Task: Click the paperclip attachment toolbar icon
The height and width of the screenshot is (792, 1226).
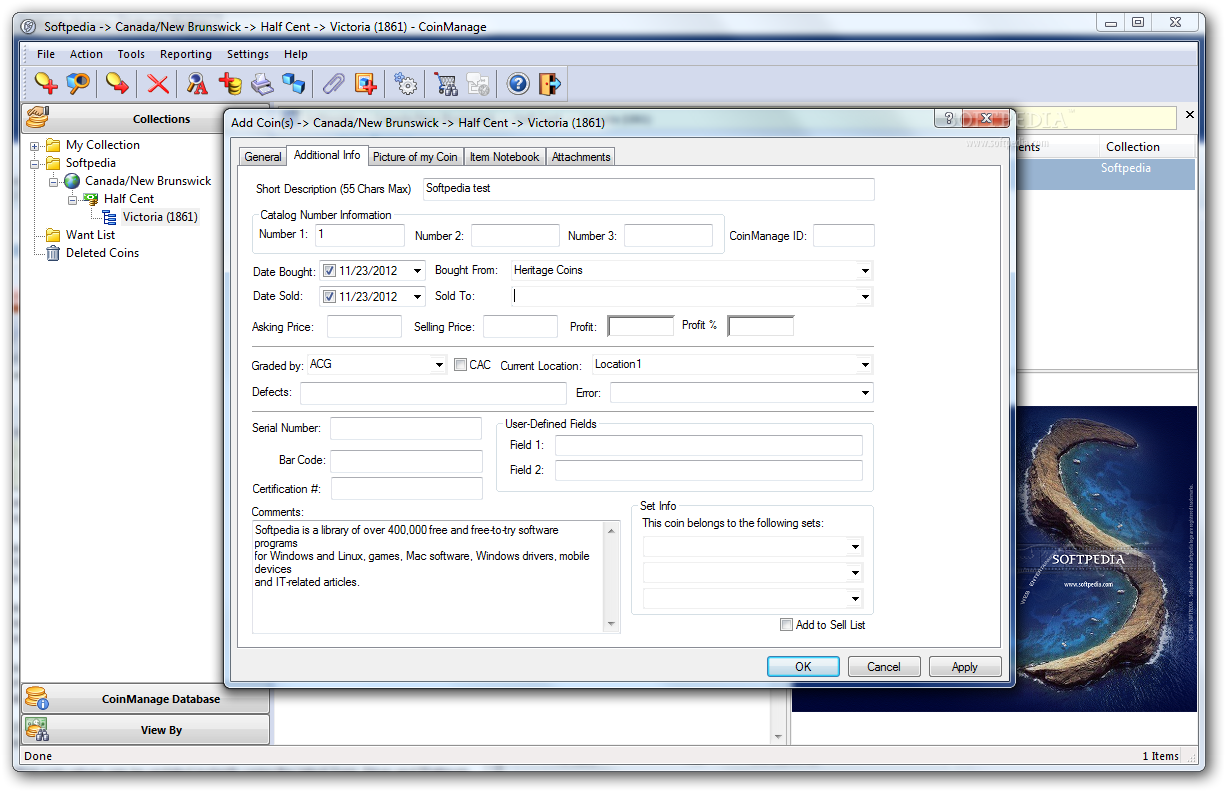Action: coord(333,83)
